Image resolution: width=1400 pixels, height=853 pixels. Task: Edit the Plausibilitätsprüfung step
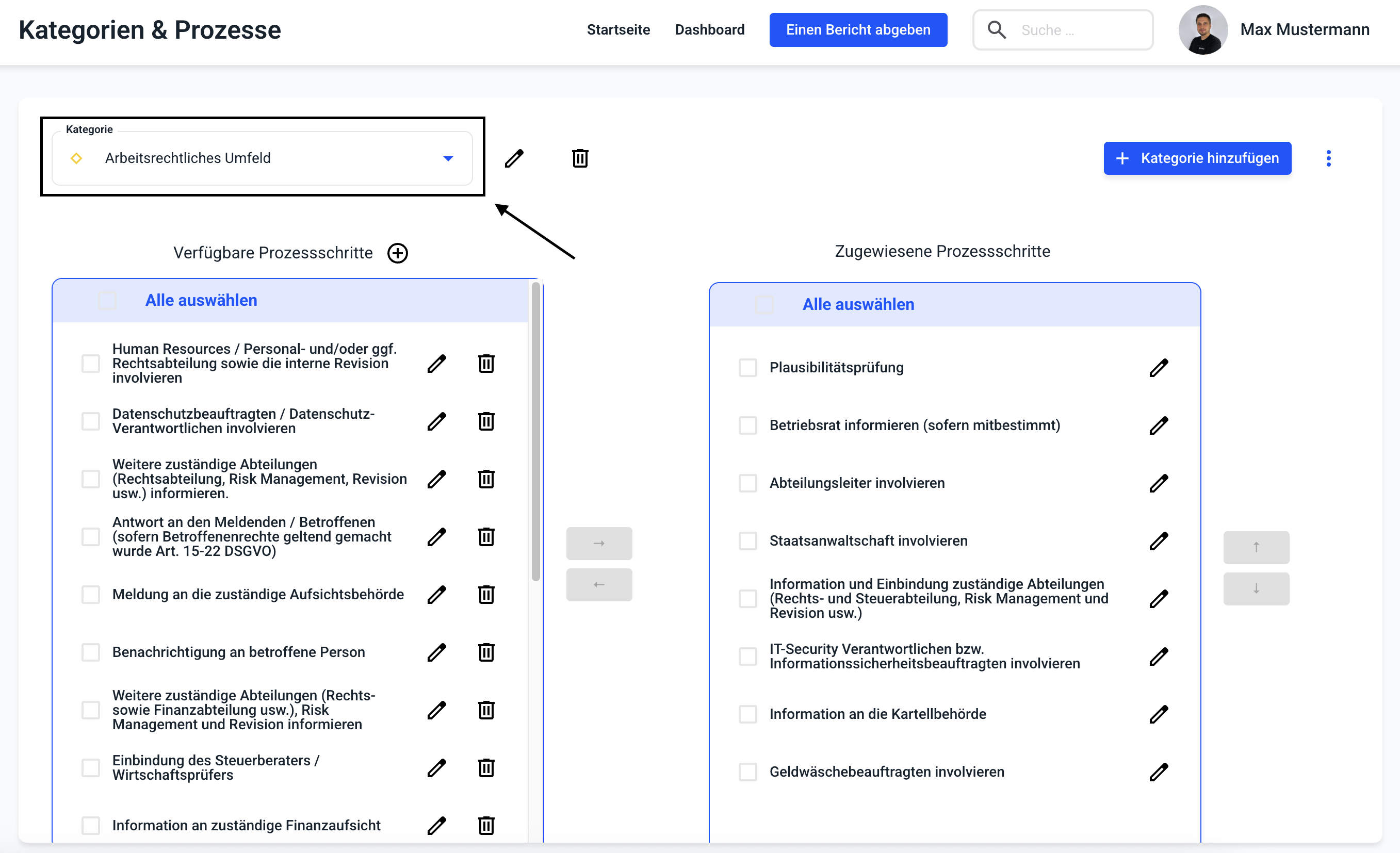pyautogui.click(x=1159, y=368)
